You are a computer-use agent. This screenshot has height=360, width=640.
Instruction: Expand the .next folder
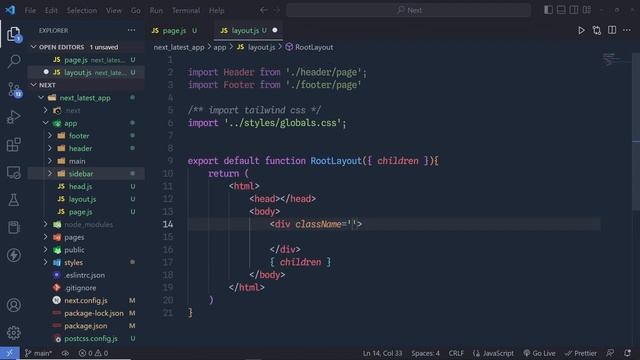point(46,110)
